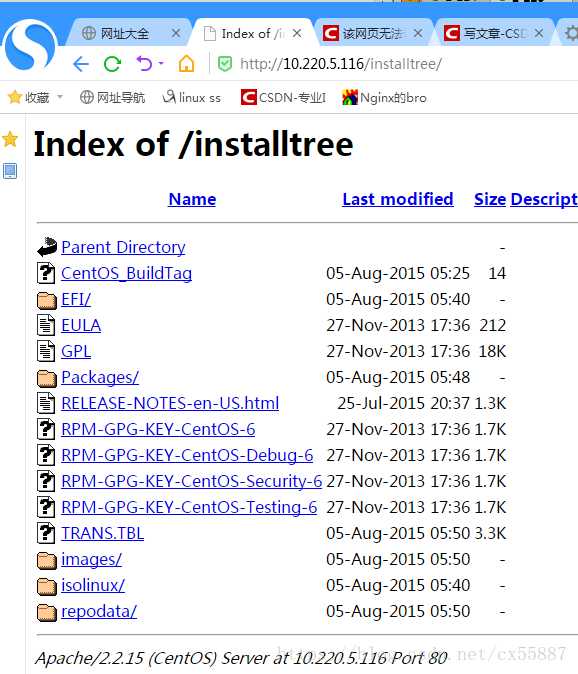
Task: Close the 写文章-CSD tab
Action: [x=539, y=33]
